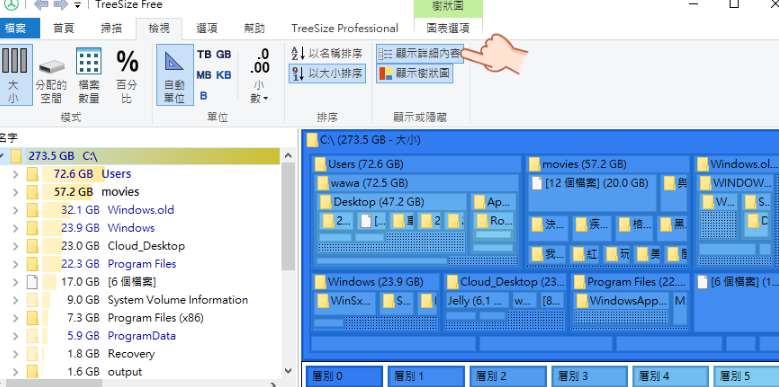This screenshot has width=779, height=387.
Task: Enable 以名稱排序 sort by name
Action: point(327,54)
